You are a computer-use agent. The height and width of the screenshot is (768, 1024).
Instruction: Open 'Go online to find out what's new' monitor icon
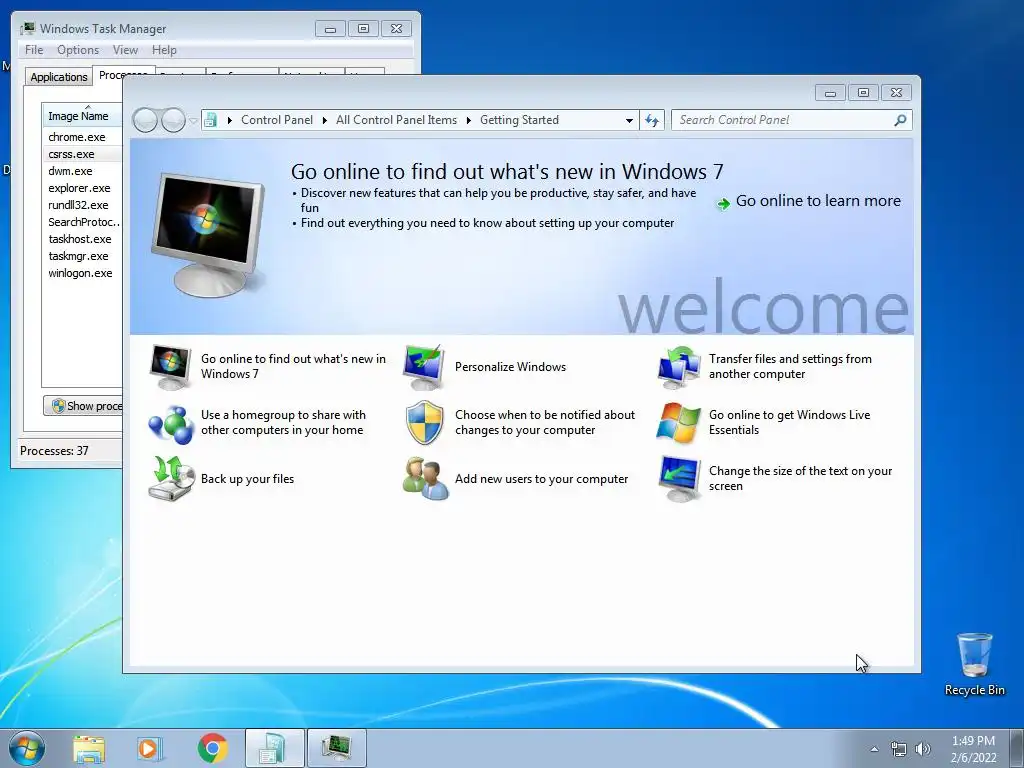point(170,367)
